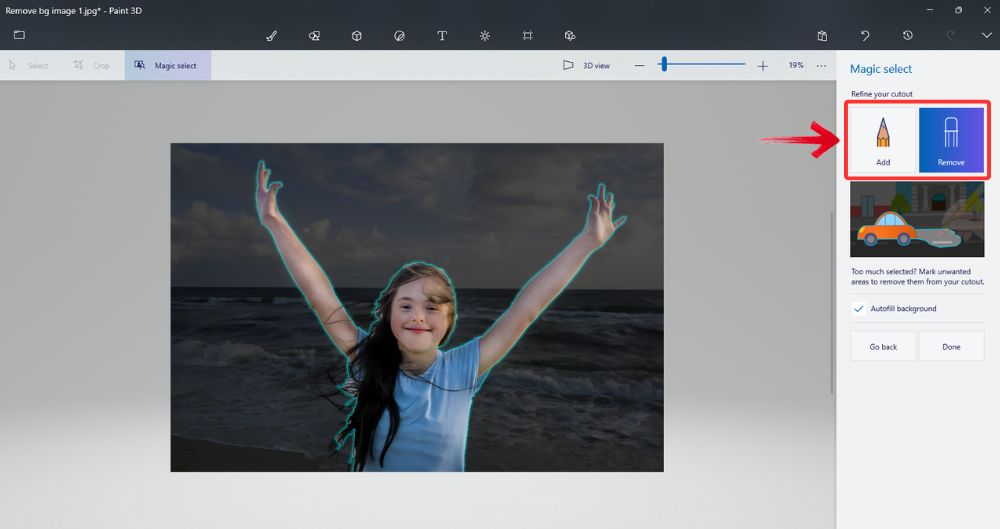
Task: Select the 2D shapes tool
Action: pyautogui.click(x=314, y=35)
